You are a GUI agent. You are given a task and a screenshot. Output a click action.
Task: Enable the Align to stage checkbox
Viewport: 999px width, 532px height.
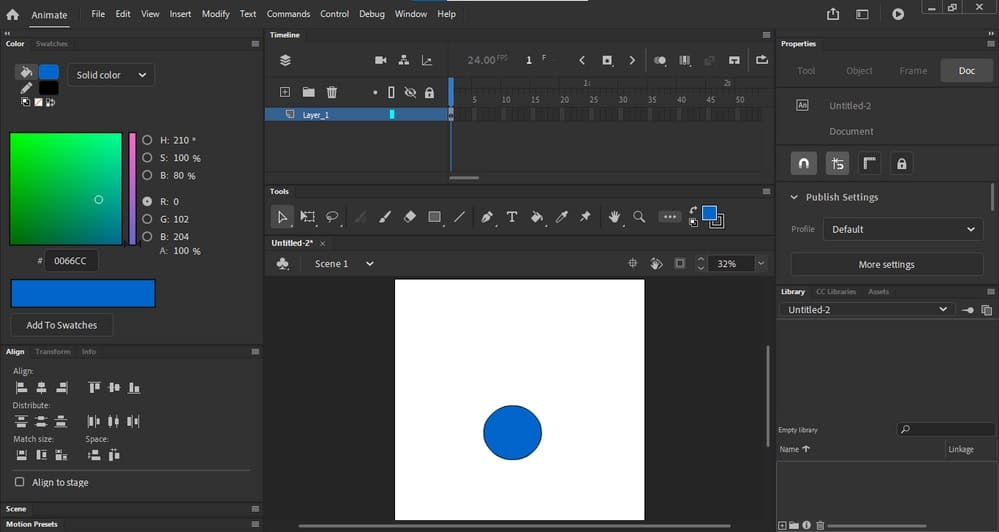tap(20, 482)
